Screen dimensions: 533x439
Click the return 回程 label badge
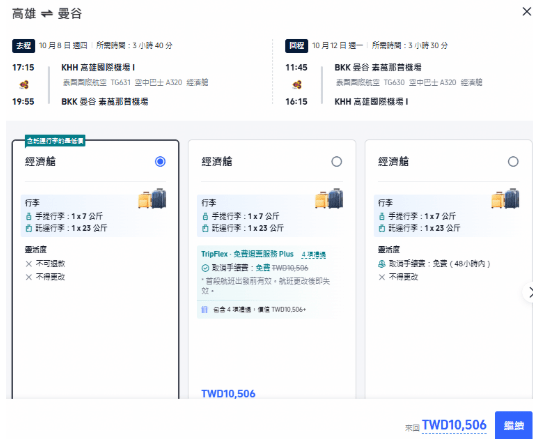pyautogui.click(x=296, y=46)
